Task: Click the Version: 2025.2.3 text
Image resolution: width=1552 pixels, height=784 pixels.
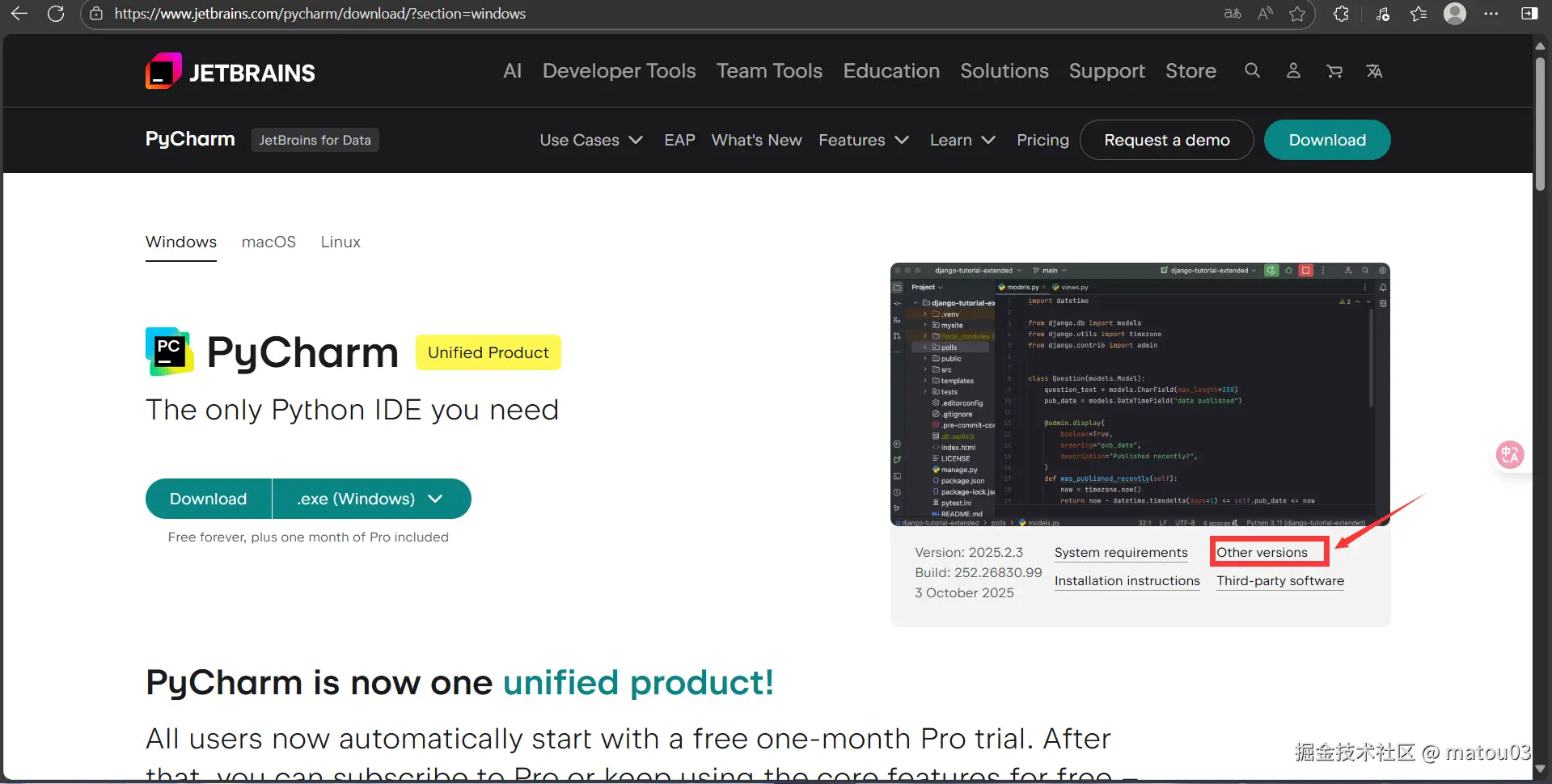Action: click(x=969, y=553)
